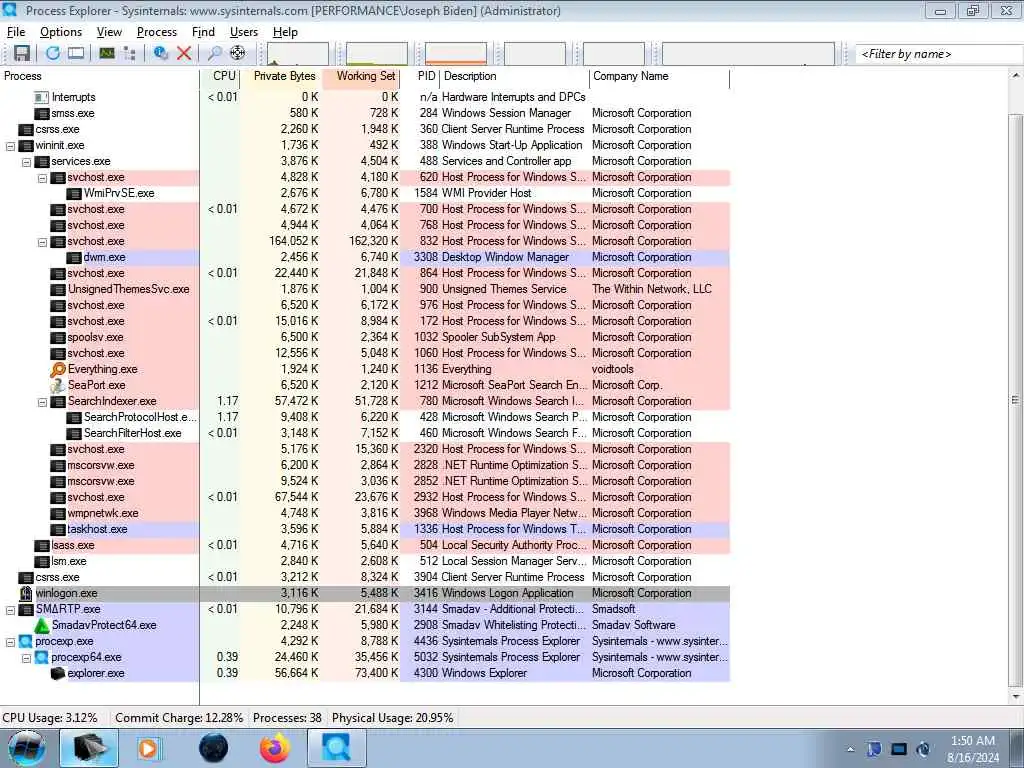
Task: Collapse the svchost.exe PID 832 node
Action: pos(42,242)
